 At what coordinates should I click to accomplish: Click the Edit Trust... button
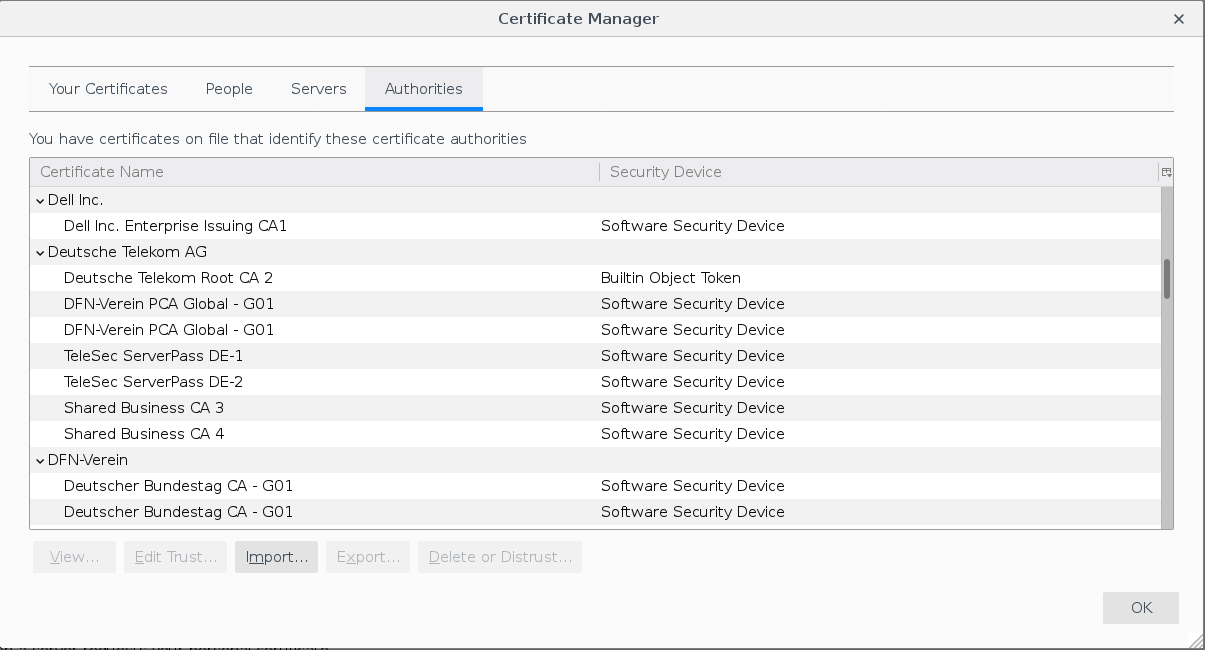tap(175, 557)
